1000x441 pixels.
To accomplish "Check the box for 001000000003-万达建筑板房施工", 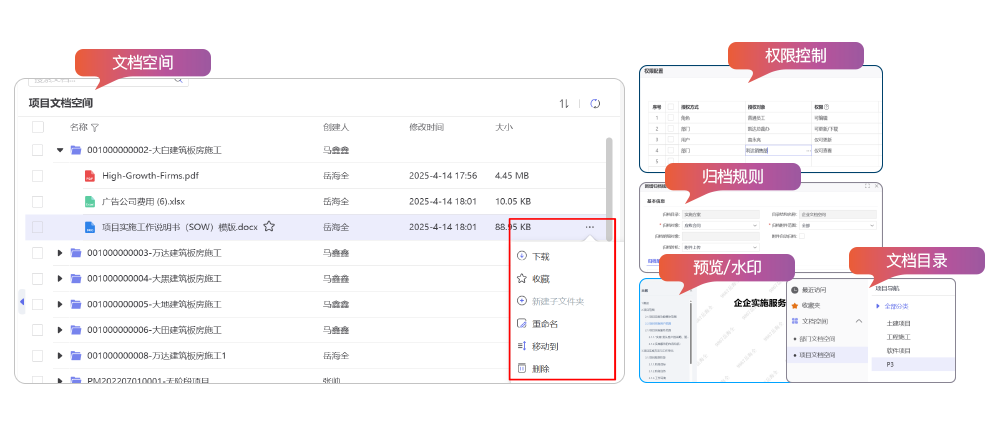I will pos(38,253).
